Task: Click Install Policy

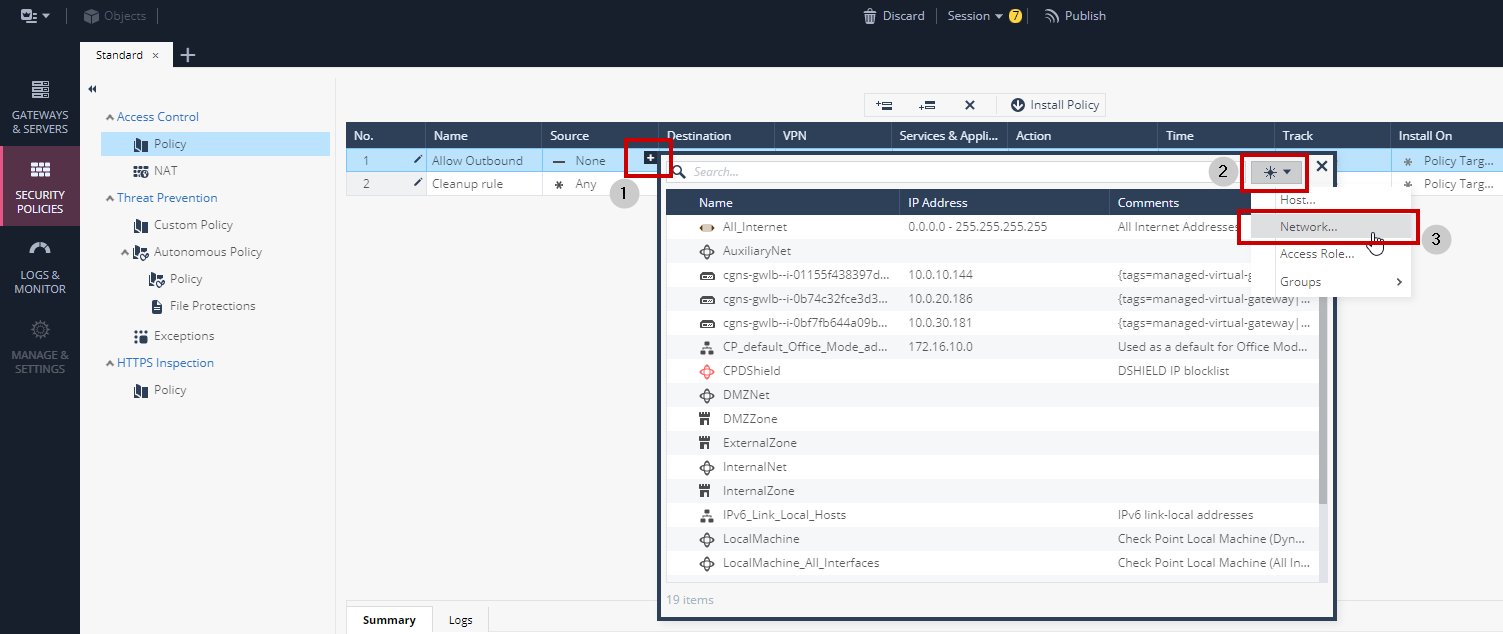Action: 1051,104
